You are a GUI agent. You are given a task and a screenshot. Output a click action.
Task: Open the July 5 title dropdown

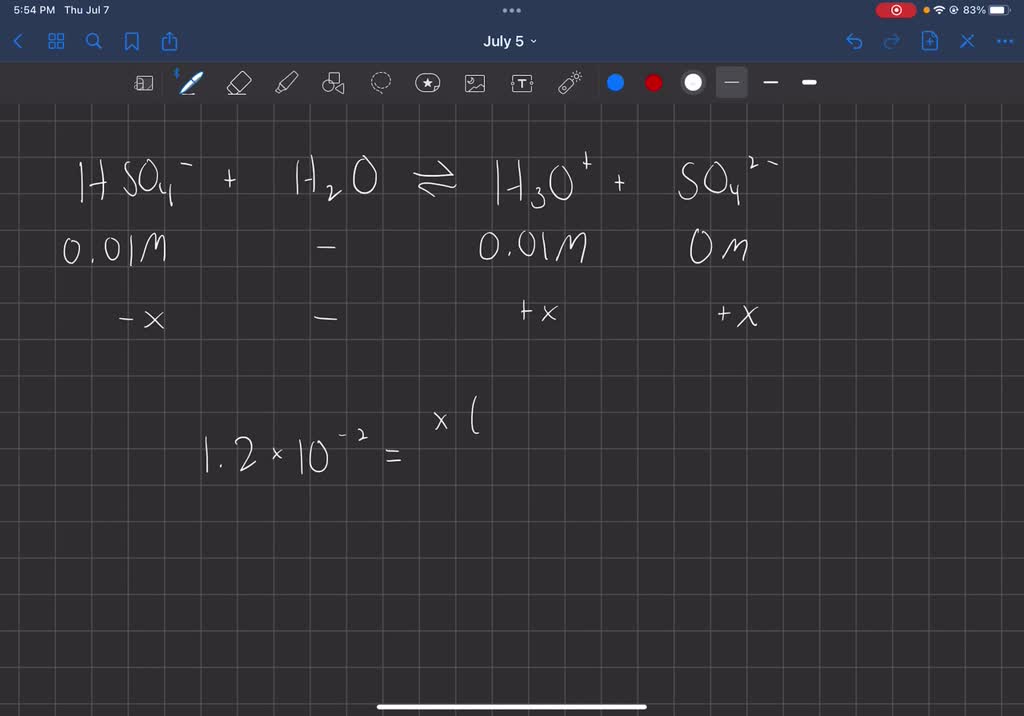point(510,41)
